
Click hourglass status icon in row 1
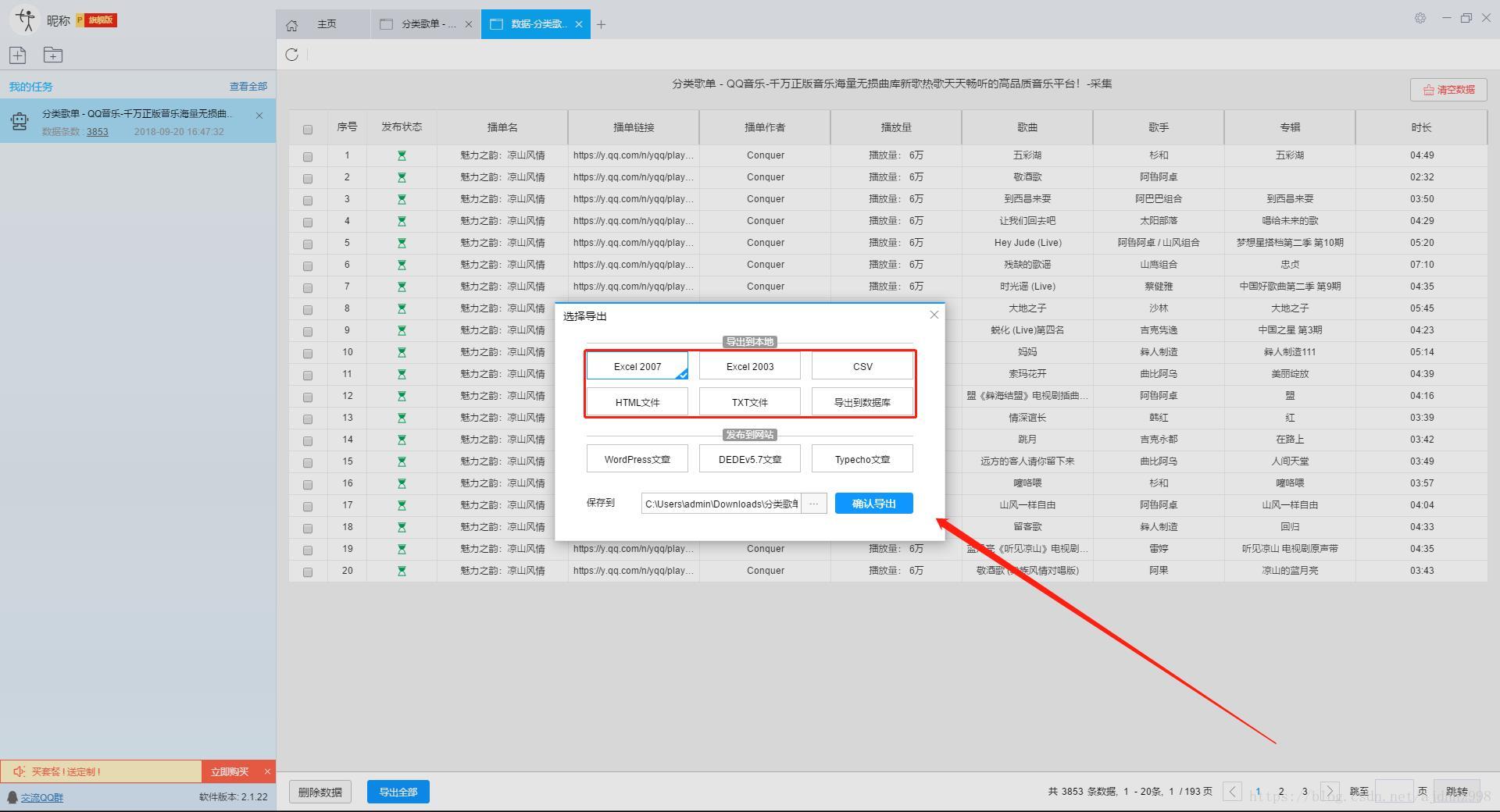click(x=402, y=155)
